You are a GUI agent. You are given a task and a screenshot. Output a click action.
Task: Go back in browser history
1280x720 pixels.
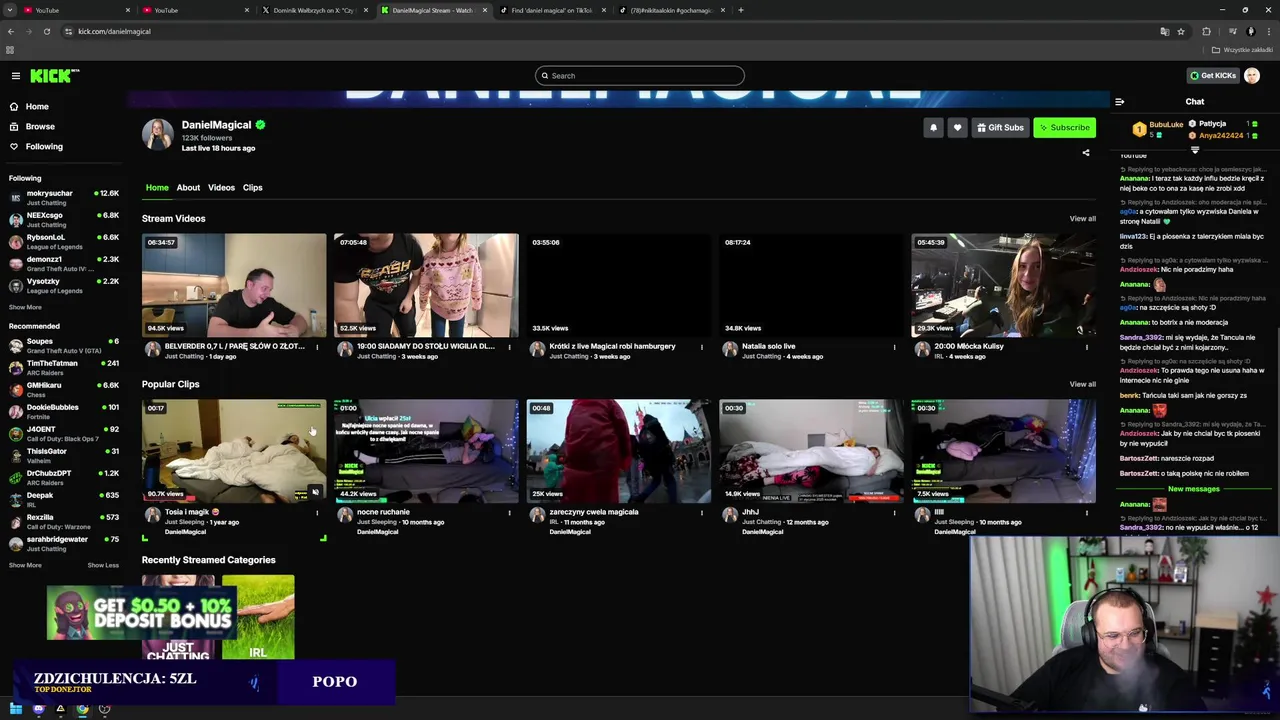[11, 31]
